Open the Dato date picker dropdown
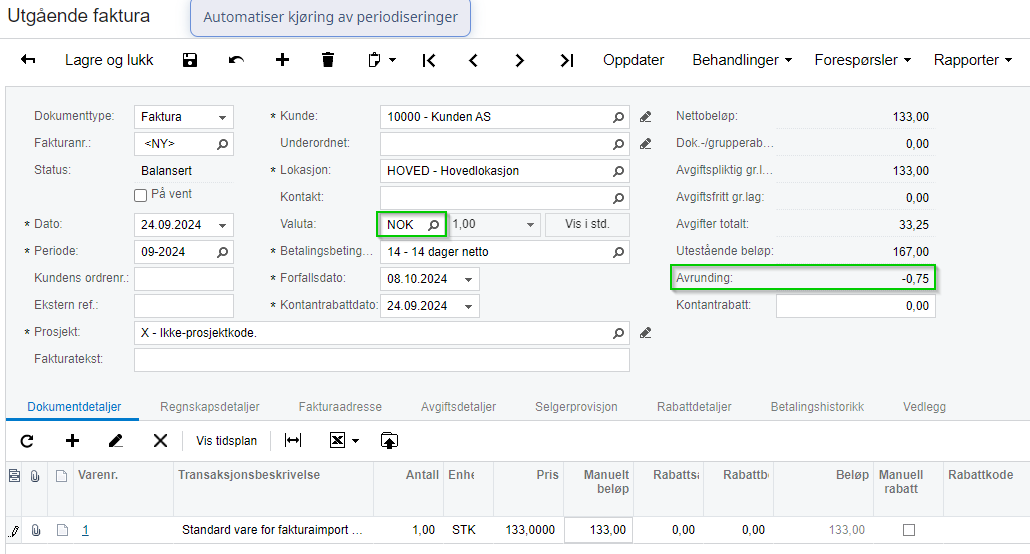Viewport: 1030px width, 554px height. (222, 225)
